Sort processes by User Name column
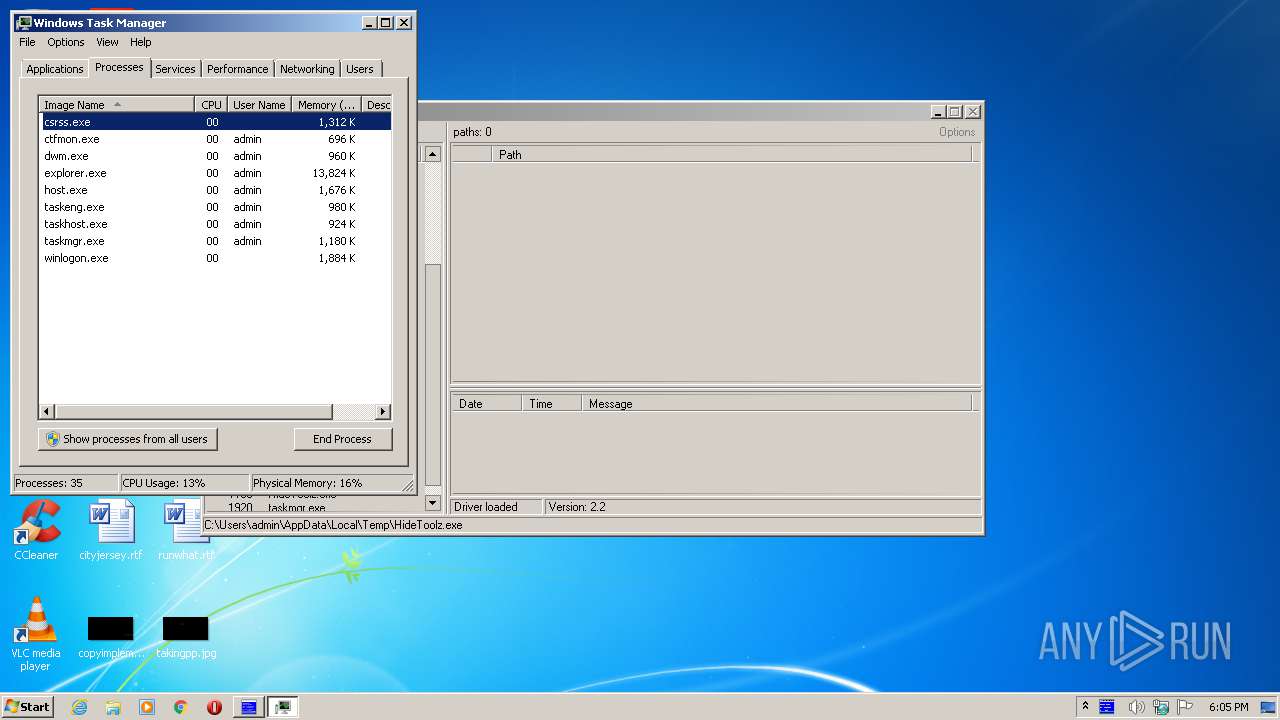Image resolution: width=1280 pixels, height=720 pixels. pos(259,104)
